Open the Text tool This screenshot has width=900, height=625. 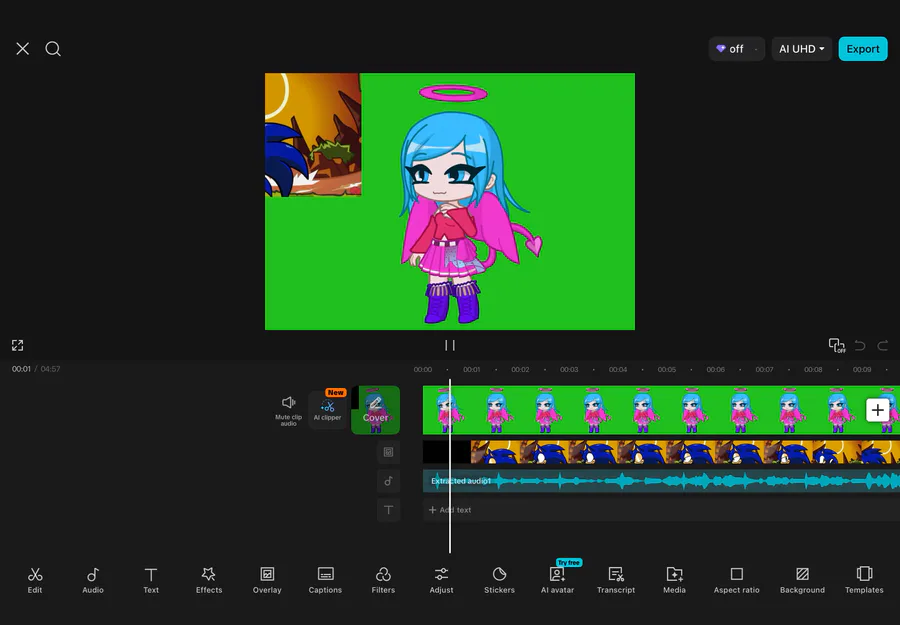[x=151, y=580]
